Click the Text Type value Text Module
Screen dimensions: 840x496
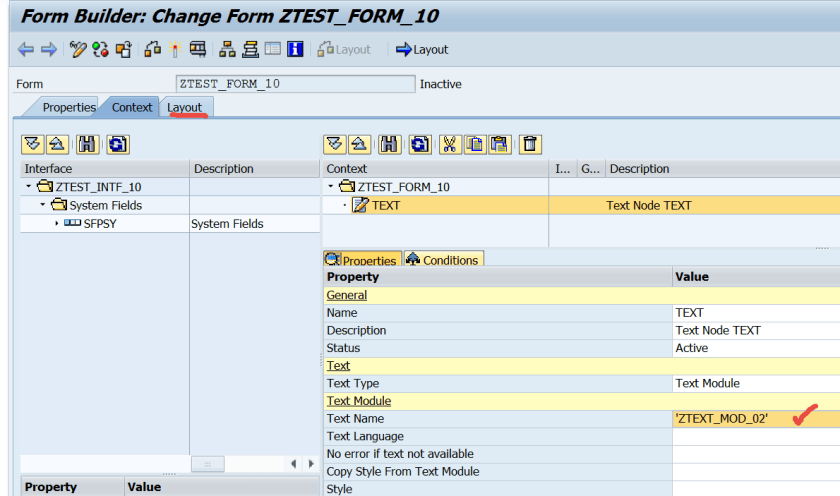(x=707, y=384)
